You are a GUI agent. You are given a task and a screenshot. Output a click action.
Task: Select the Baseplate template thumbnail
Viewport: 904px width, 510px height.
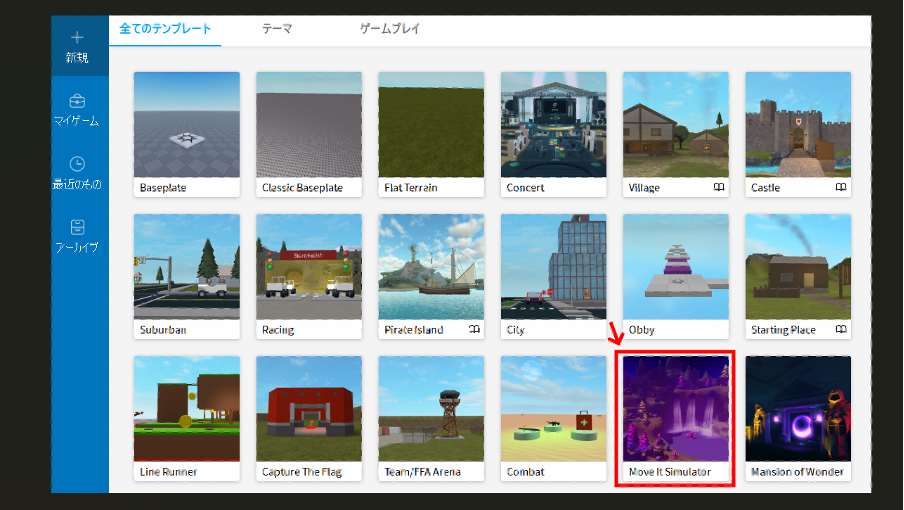(x=187, y=125)
